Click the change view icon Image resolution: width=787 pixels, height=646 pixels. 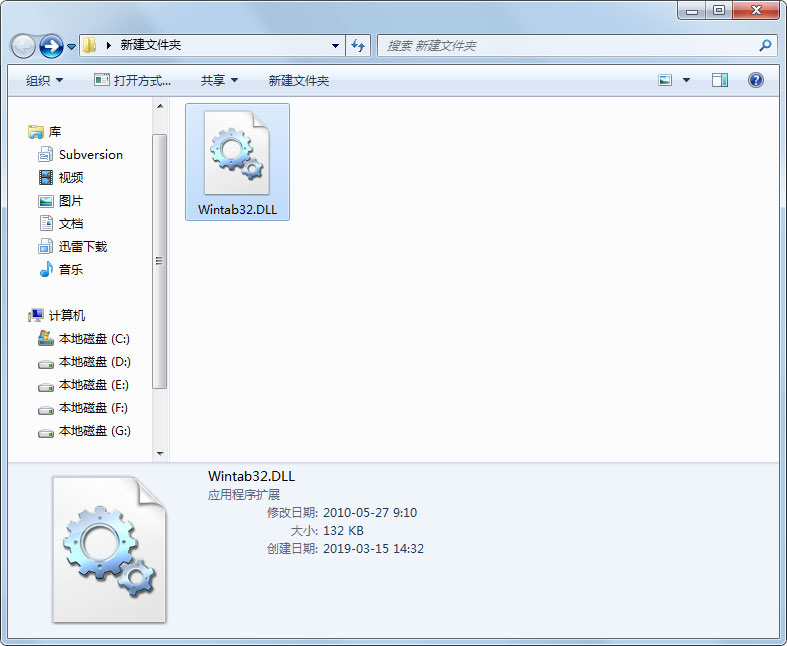pos(665,80)
